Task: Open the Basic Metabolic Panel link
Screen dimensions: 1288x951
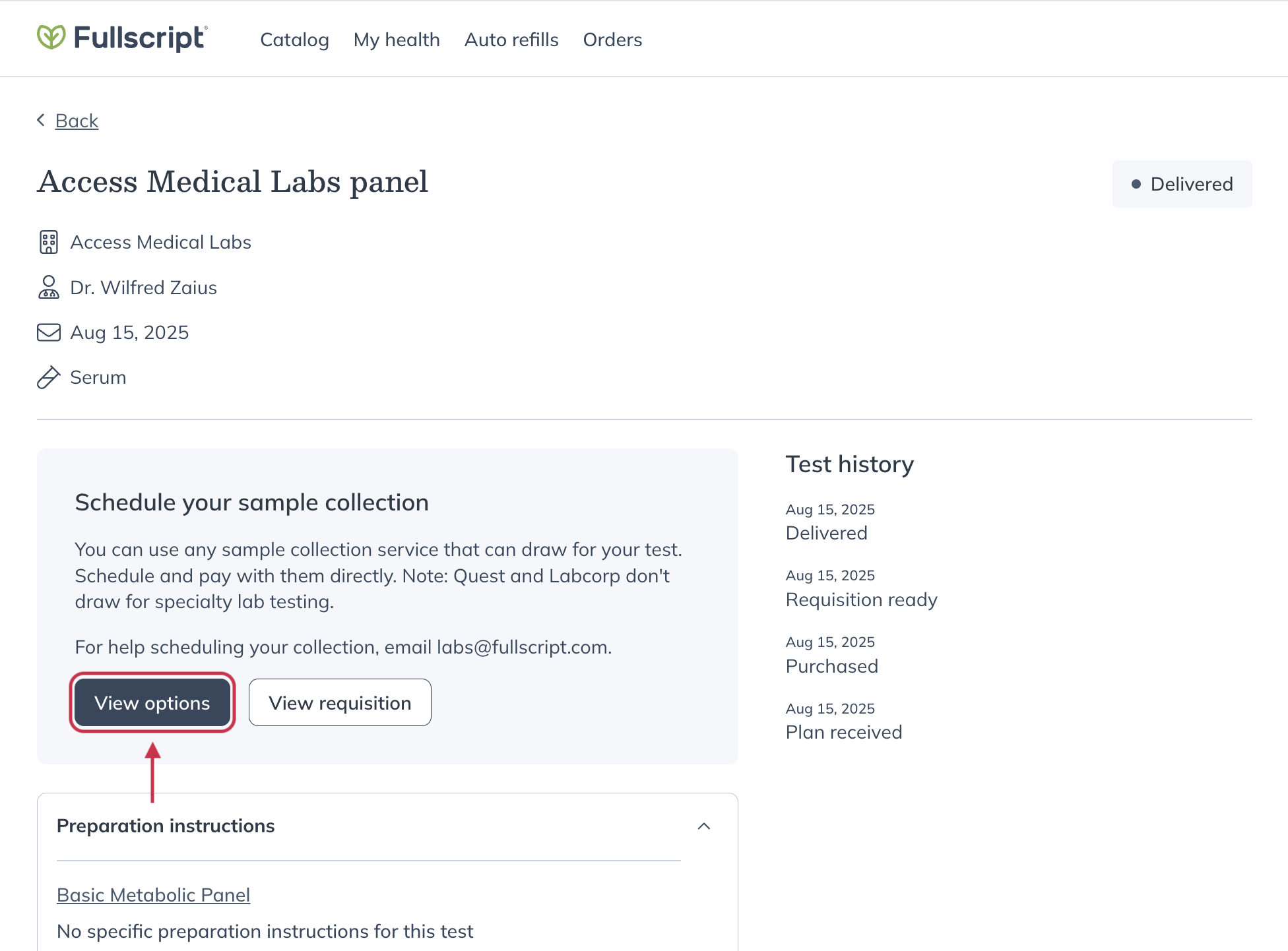Action: point(153,895)
